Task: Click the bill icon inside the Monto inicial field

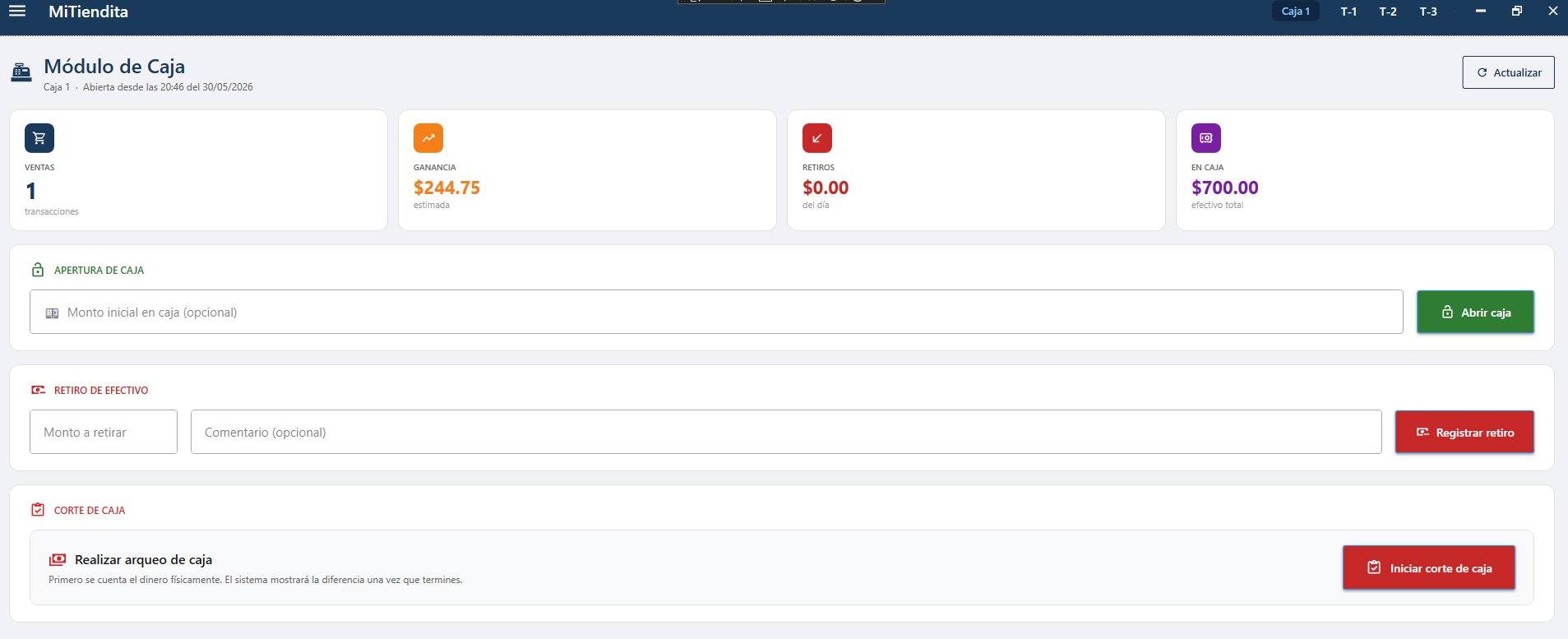Action: (x=52, y=313)
